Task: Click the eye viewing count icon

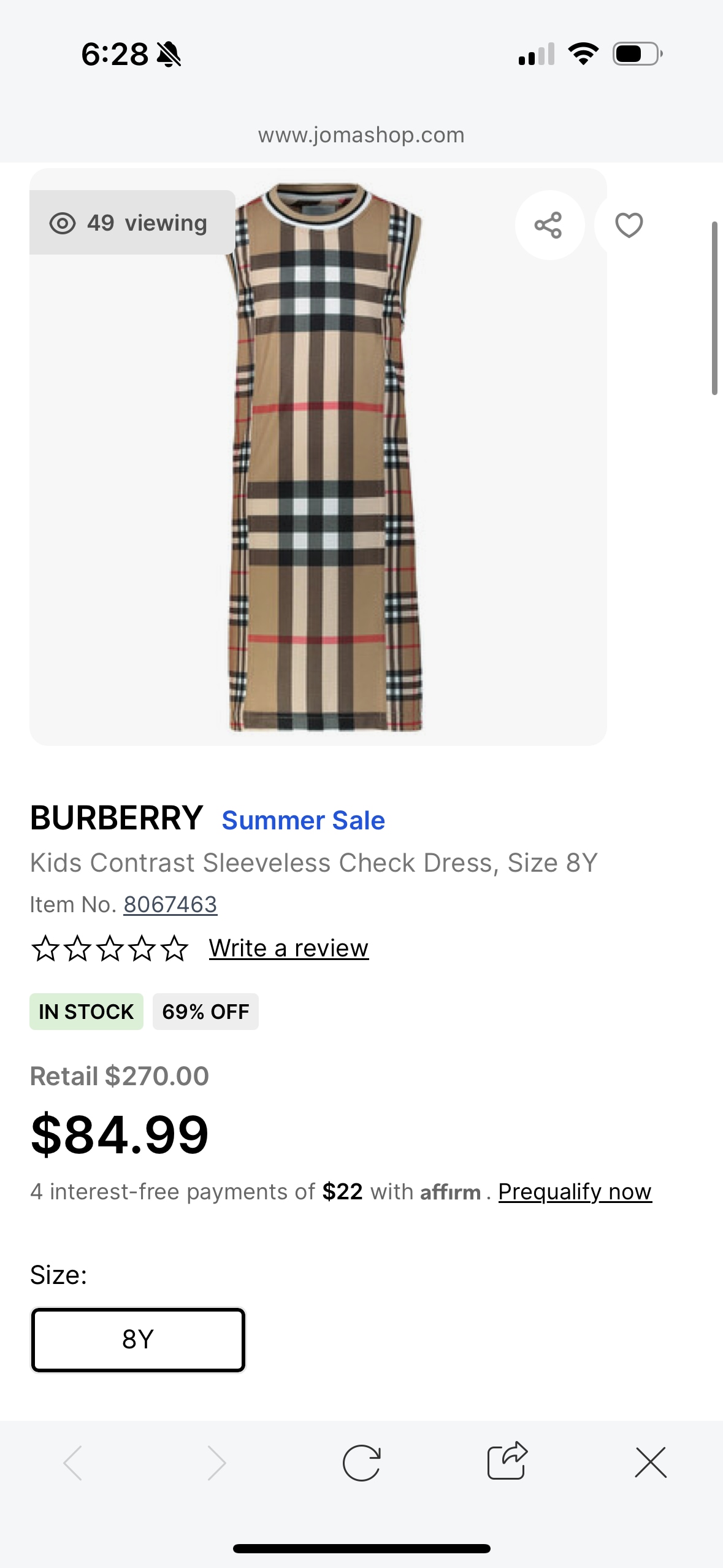Action: pyautogui.click(x=63, y=223)
